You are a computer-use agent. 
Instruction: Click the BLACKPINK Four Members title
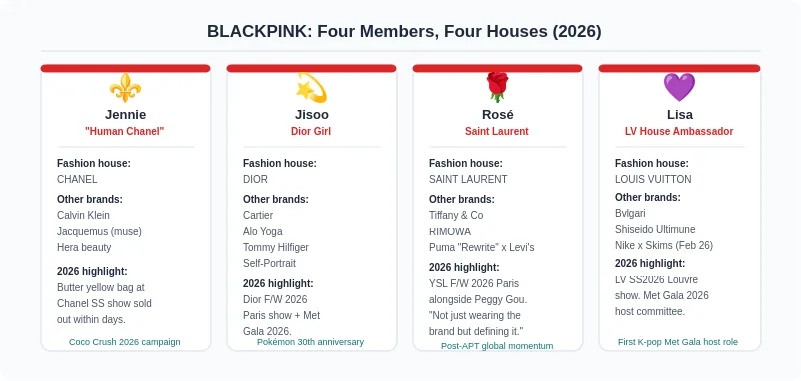(x=404, y=32)
